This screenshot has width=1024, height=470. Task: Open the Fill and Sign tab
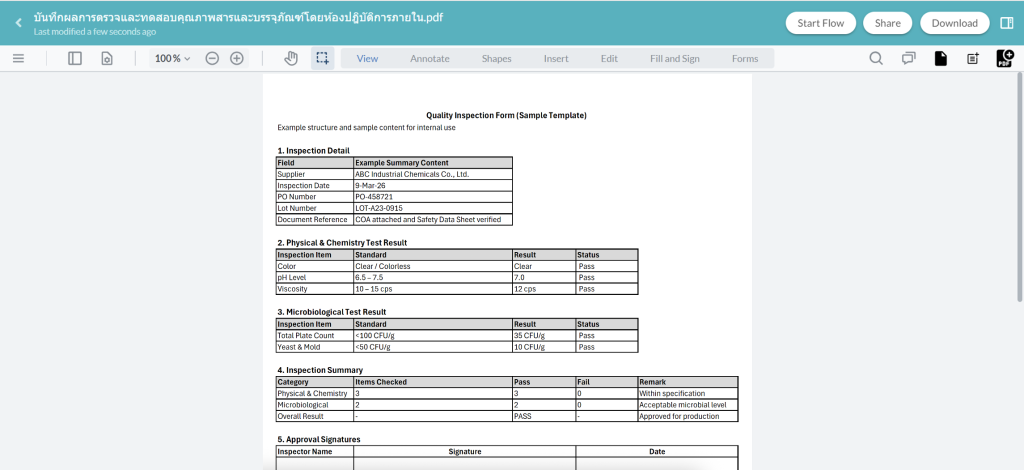[x=674, y=58]
